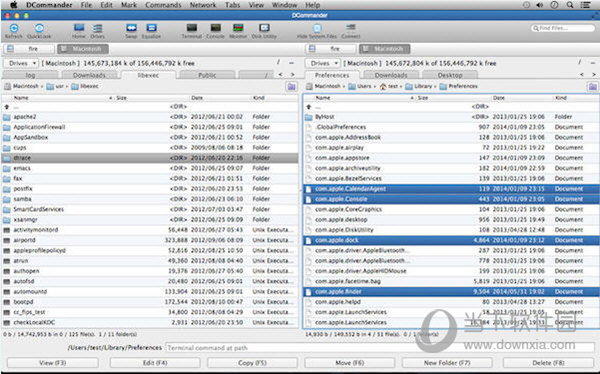Switch to the Downloads tab in the right panel
Viewport: 600px width, 374px height.
391,75
